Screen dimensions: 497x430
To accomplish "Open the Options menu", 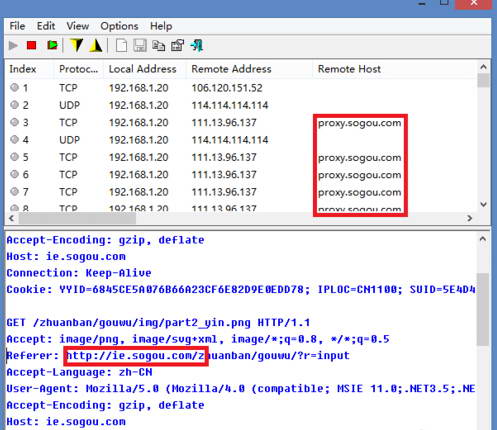I will 119,26.
